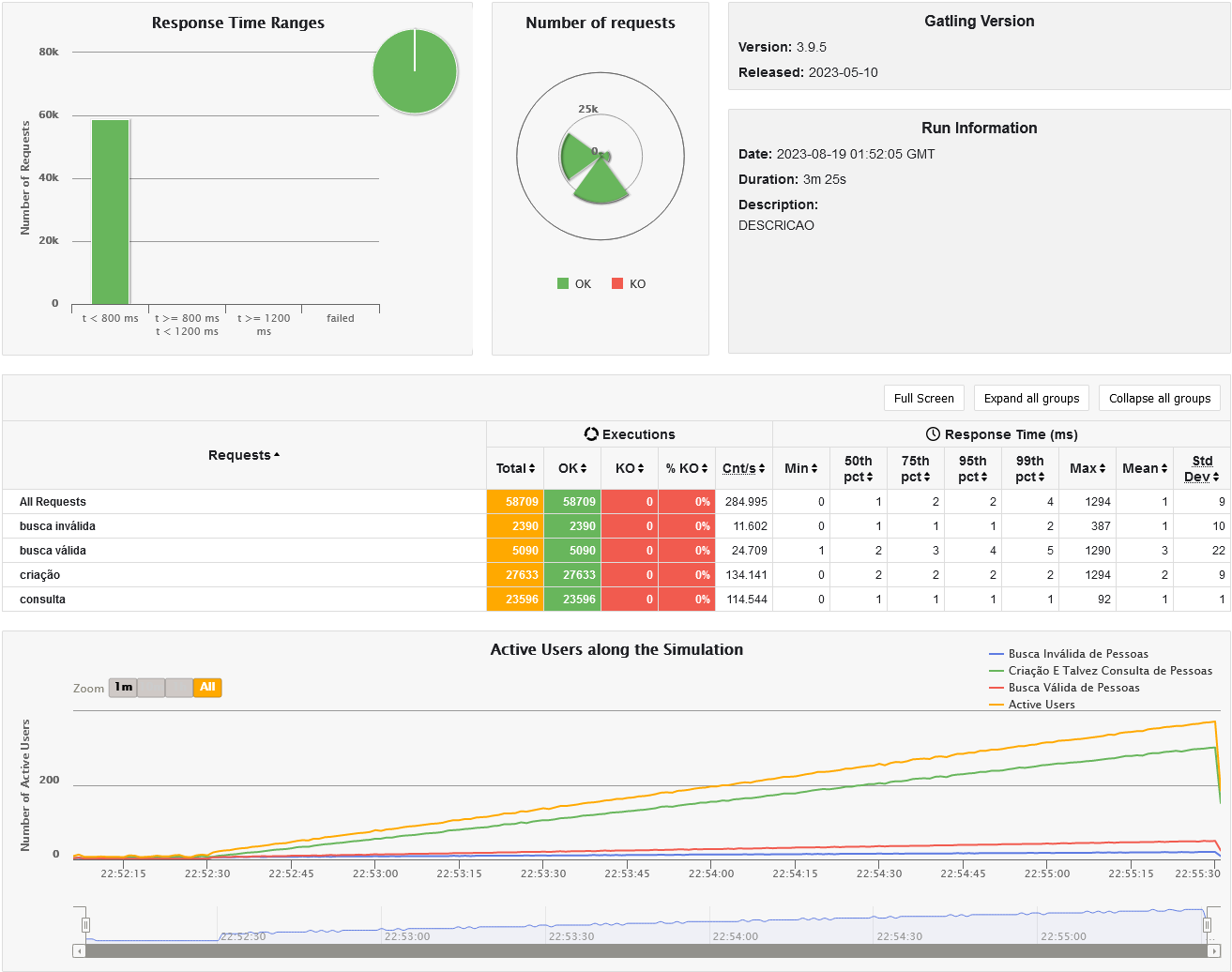The image size is (1232, 972).
Task: Click criação OK count 27633
Action: (572, 575)
